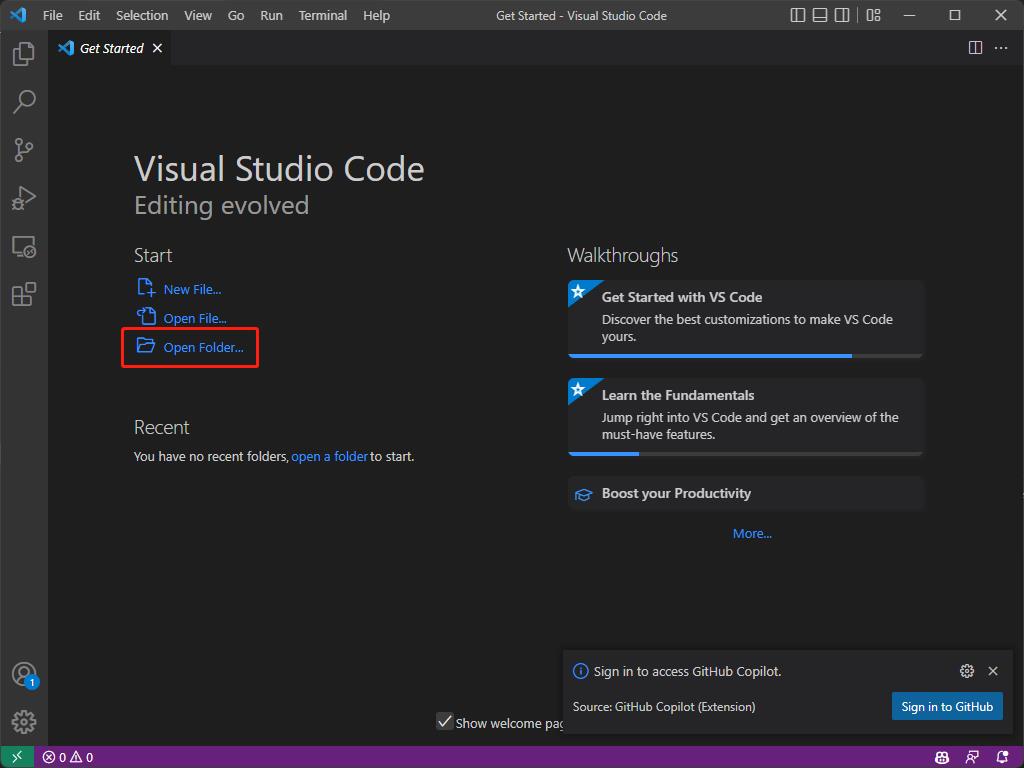
Task: Open the Accounts icon with badge
Action: (x=24, y=675)
